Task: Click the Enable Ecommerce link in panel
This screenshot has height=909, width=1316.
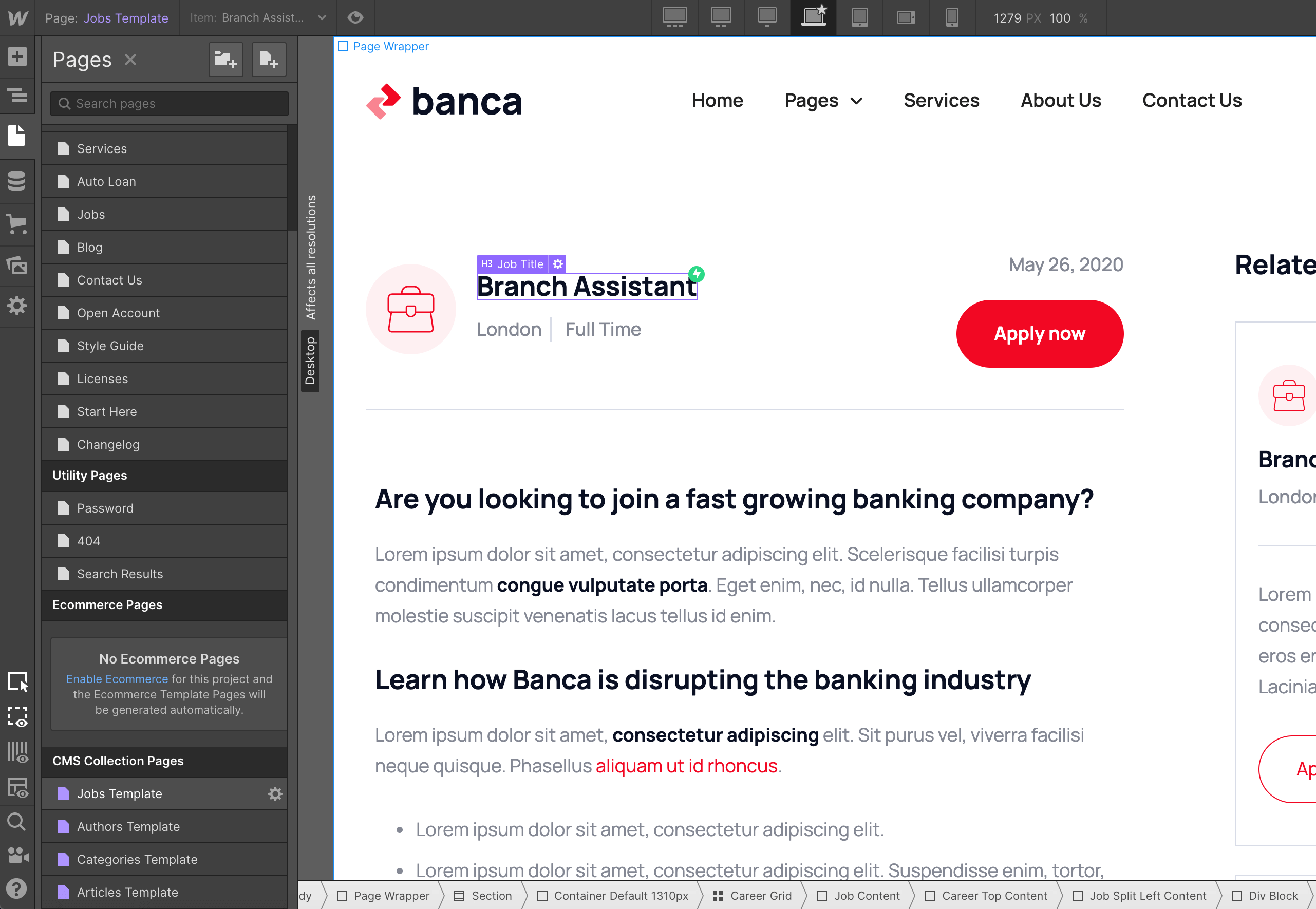Action: pyautogui.click(x=117, y=679)
